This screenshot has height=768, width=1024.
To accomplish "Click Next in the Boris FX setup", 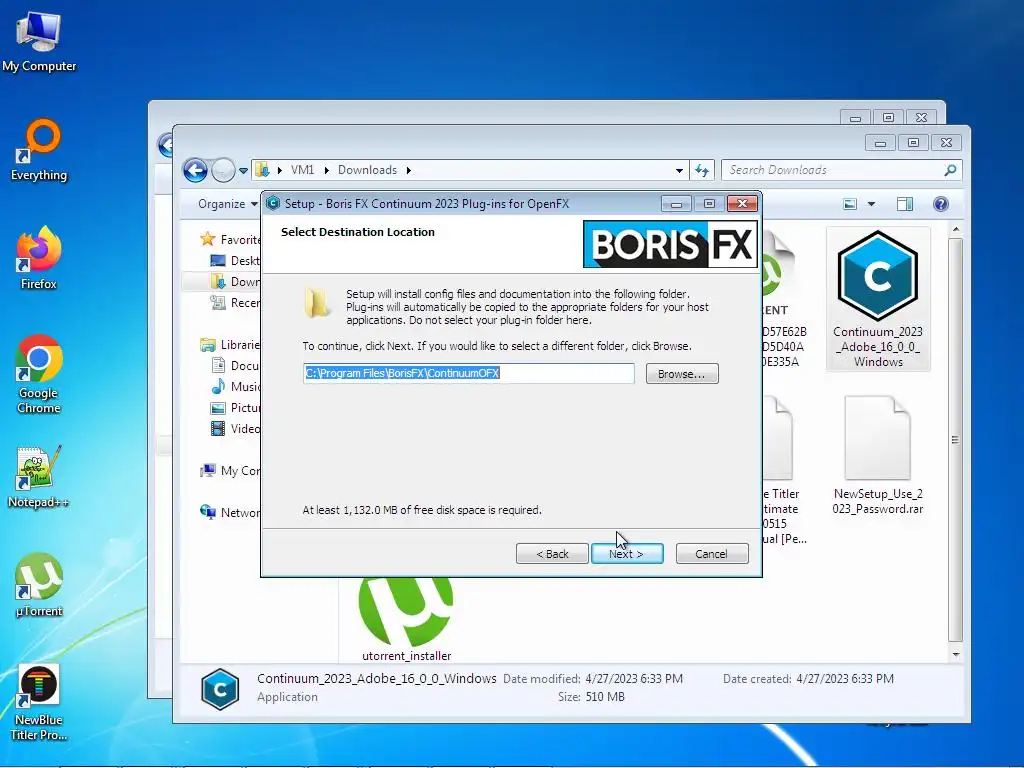I will 627,554.
